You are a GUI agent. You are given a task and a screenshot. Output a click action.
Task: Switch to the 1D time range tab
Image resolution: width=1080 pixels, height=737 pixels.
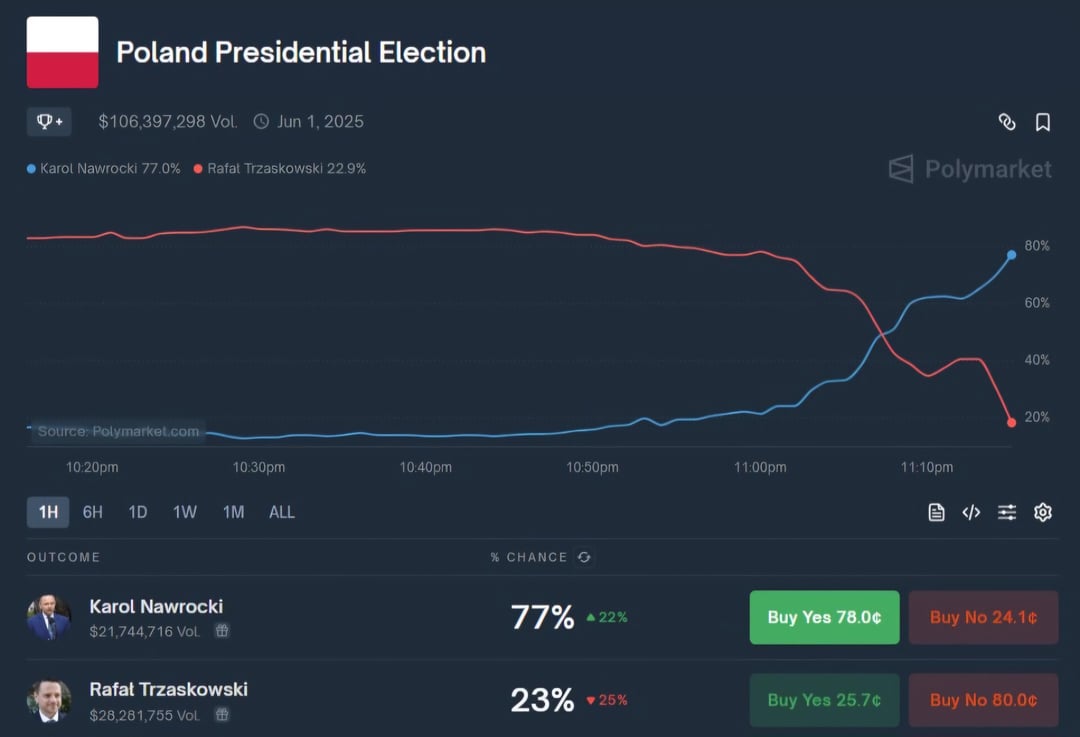coord(137,512)
